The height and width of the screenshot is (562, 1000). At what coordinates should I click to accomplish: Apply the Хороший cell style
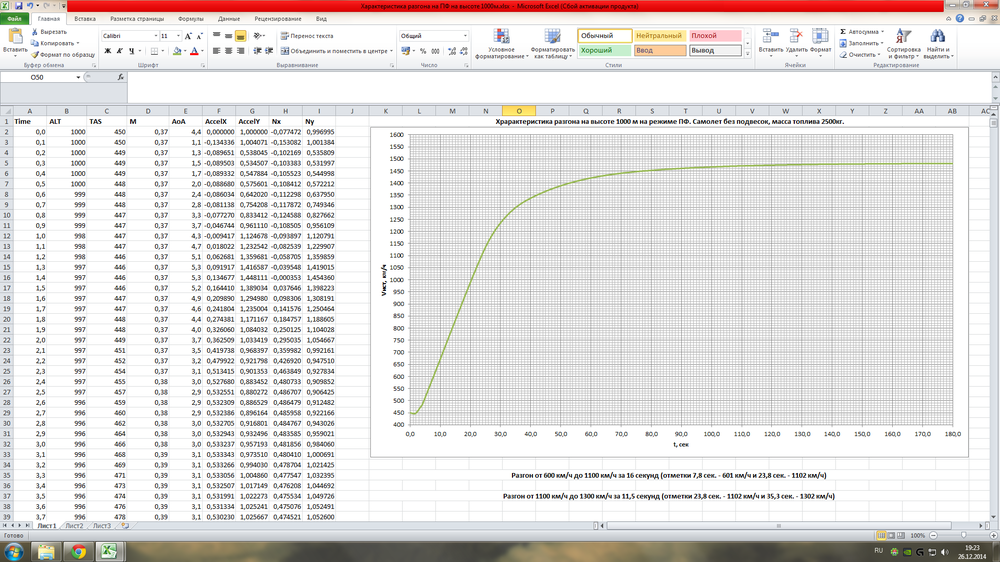[x=604, y=50]
